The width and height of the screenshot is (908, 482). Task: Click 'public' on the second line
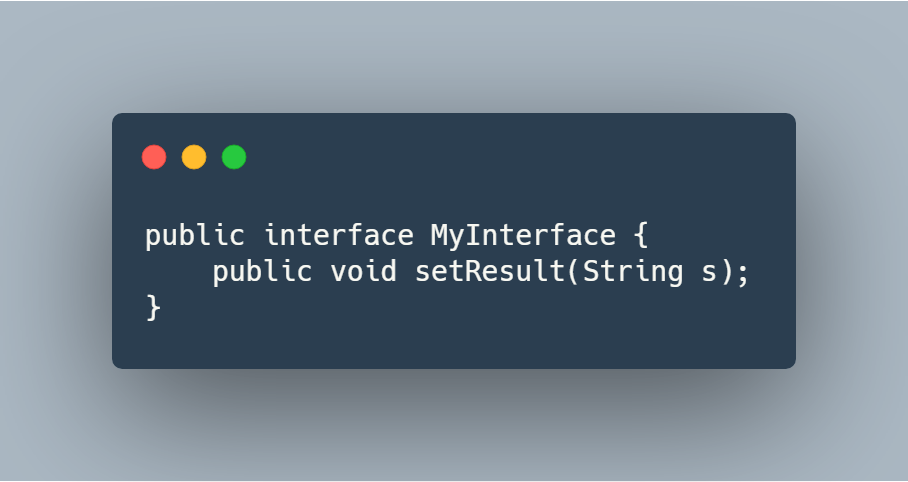coord(262,272)
